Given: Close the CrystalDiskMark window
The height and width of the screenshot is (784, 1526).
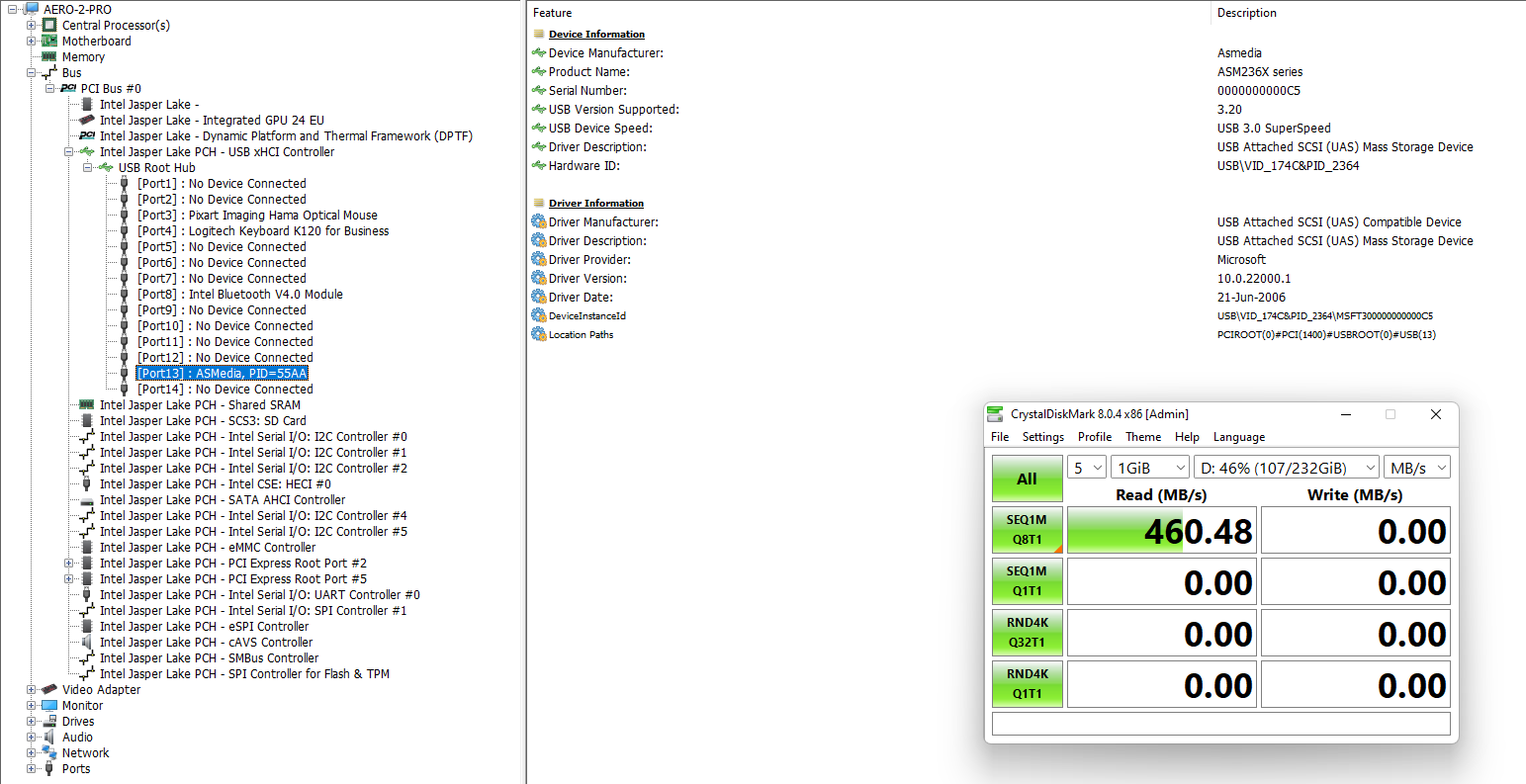Looking at the screenshot, I should coord(1436,414).
